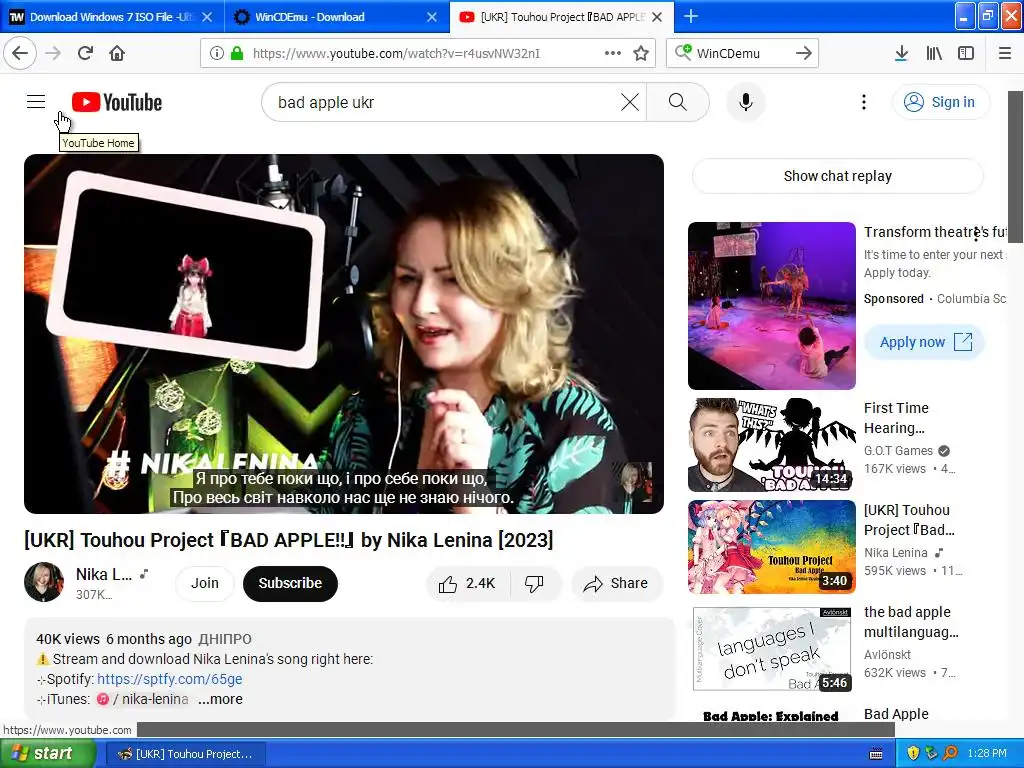Screen dimensions: 1024x768
Task: Open the browser downloads panel
Action: (901, 53)
